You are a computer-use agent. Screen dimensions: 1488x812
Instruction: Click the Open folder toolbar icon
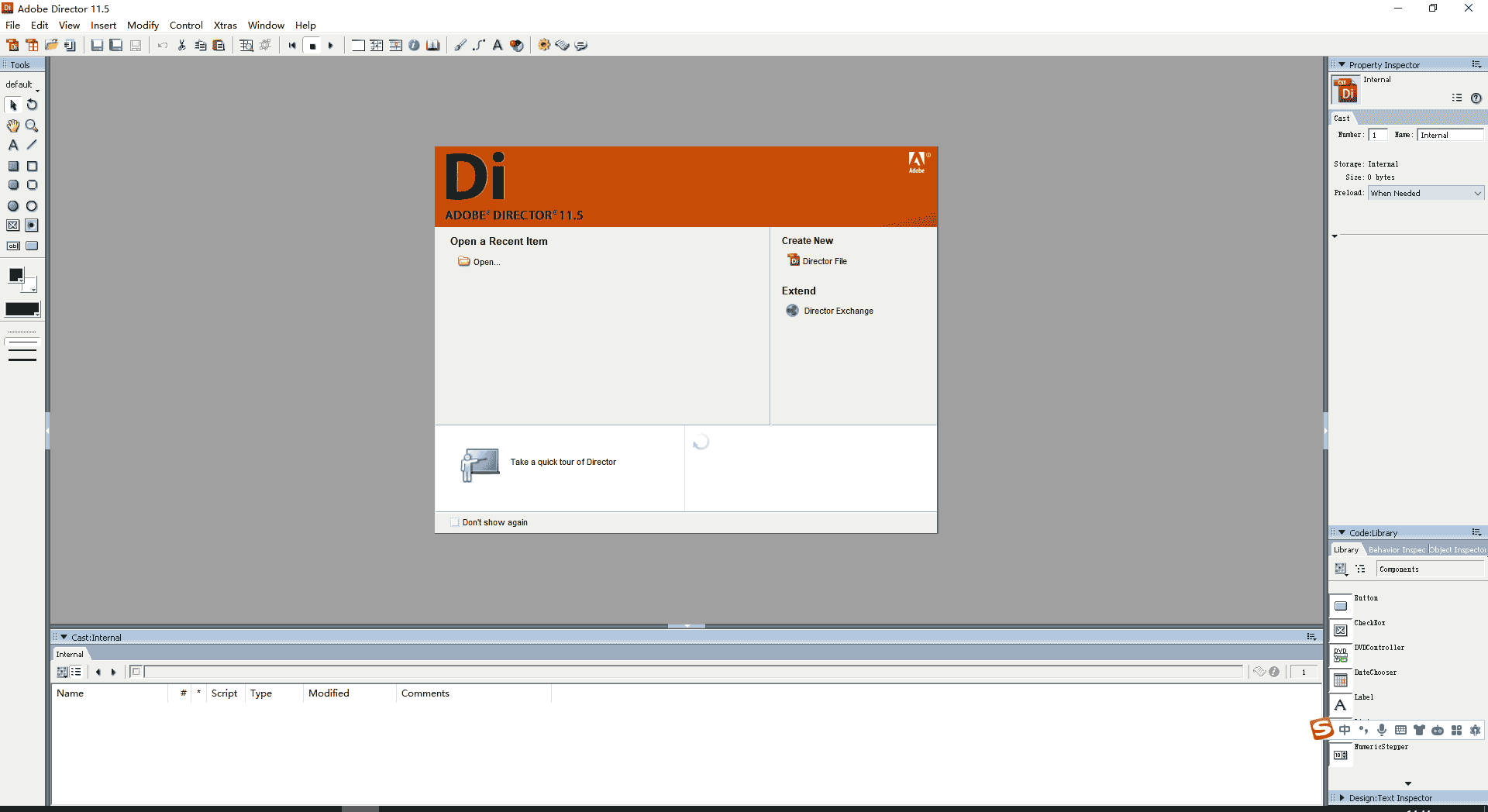pyautogui.click(x=51, y=45)
